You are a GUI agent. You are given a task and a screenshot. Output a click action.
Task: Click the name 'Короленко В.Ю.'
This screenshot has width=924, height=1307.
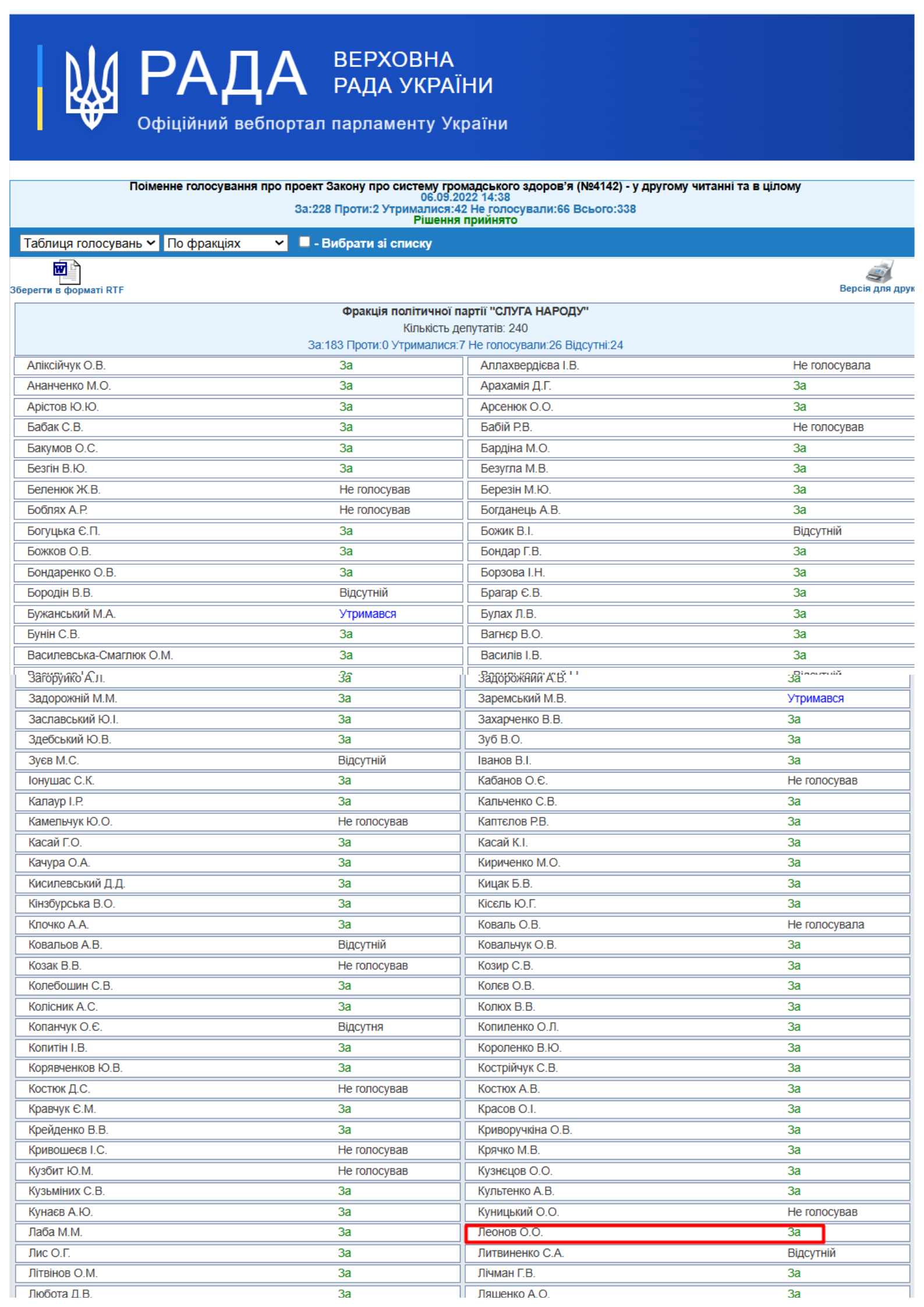click(x=519, y=1047)
